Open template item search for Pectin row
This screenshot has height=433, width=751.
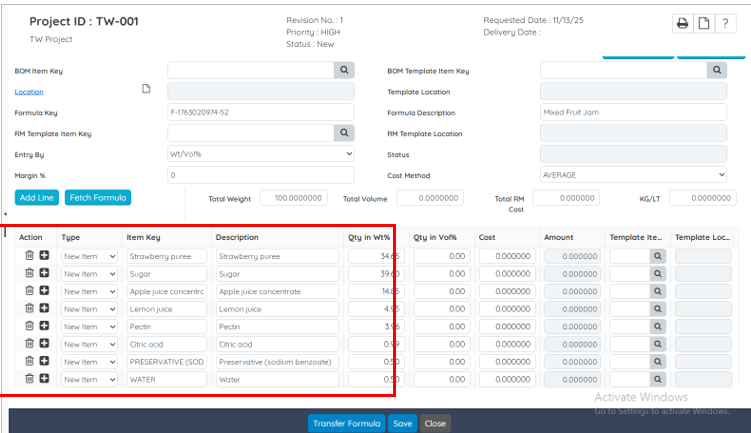pyautogui.click(x=658, y=326)
